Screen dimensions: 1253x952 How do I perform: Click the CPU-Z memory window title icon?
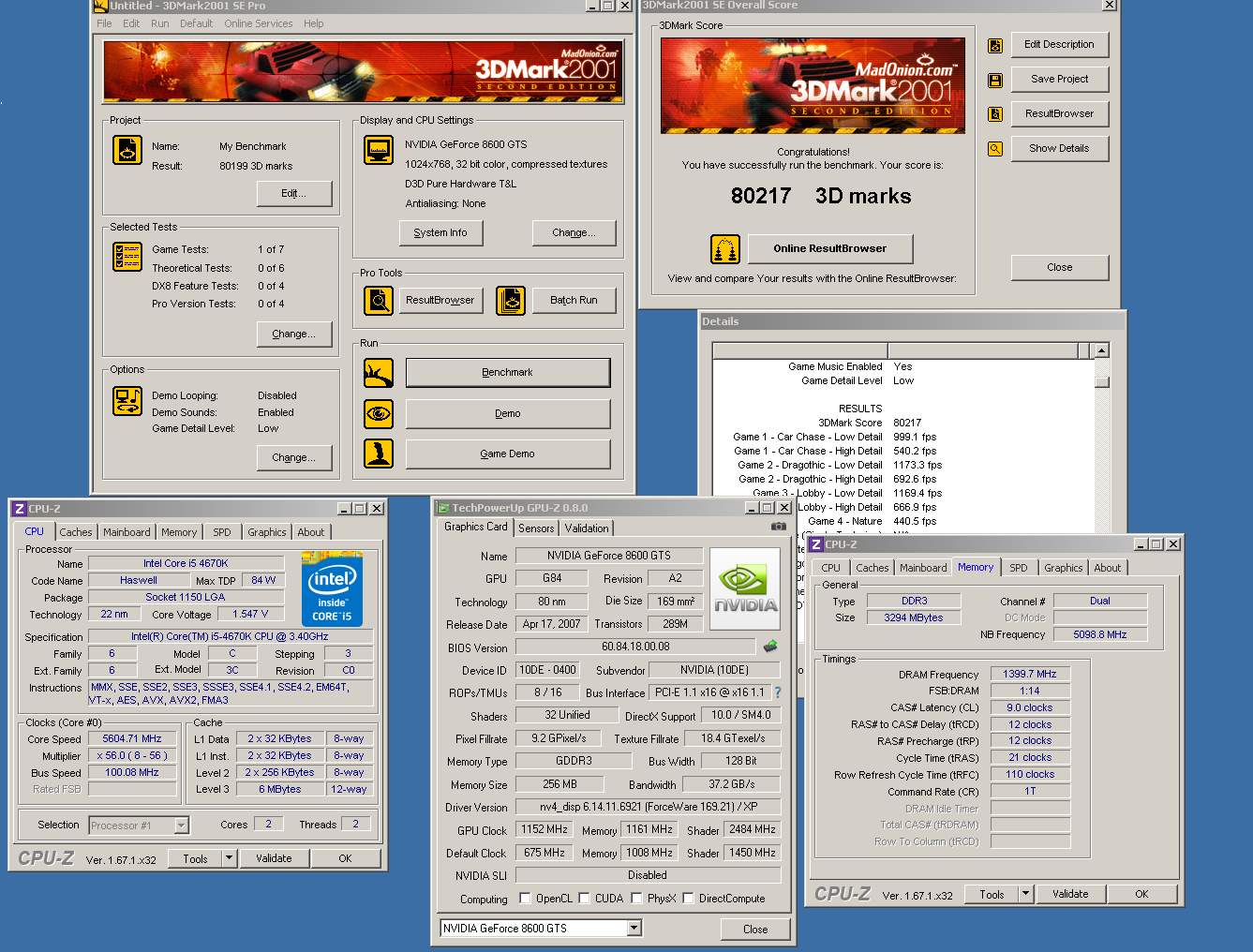click(816, 544)
